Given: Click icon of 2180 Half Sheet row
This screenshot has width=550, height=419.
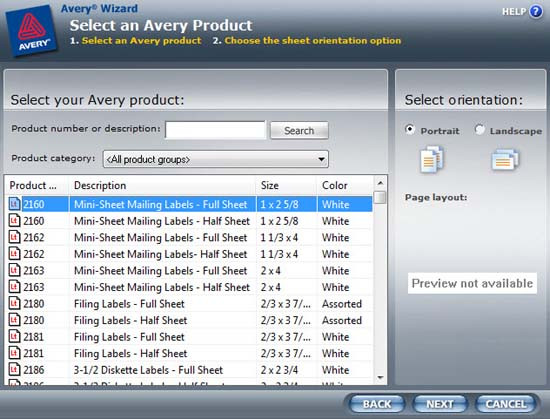Looking at the screenshot, I should [14, 320].
